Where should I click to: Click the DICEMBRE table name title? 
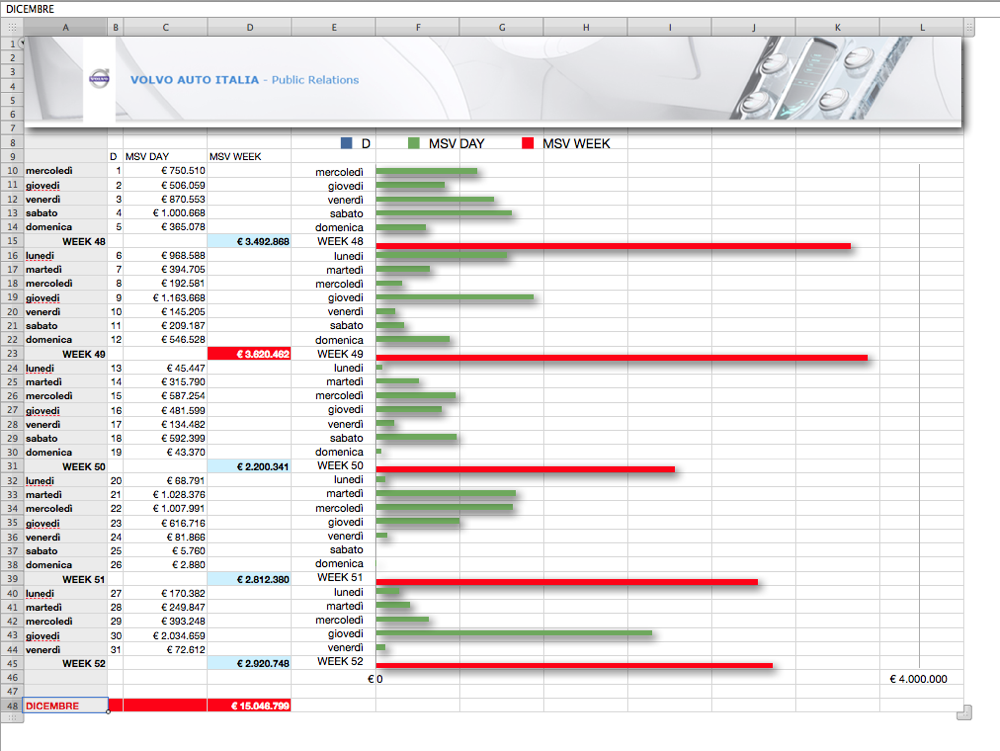[30, 9]
